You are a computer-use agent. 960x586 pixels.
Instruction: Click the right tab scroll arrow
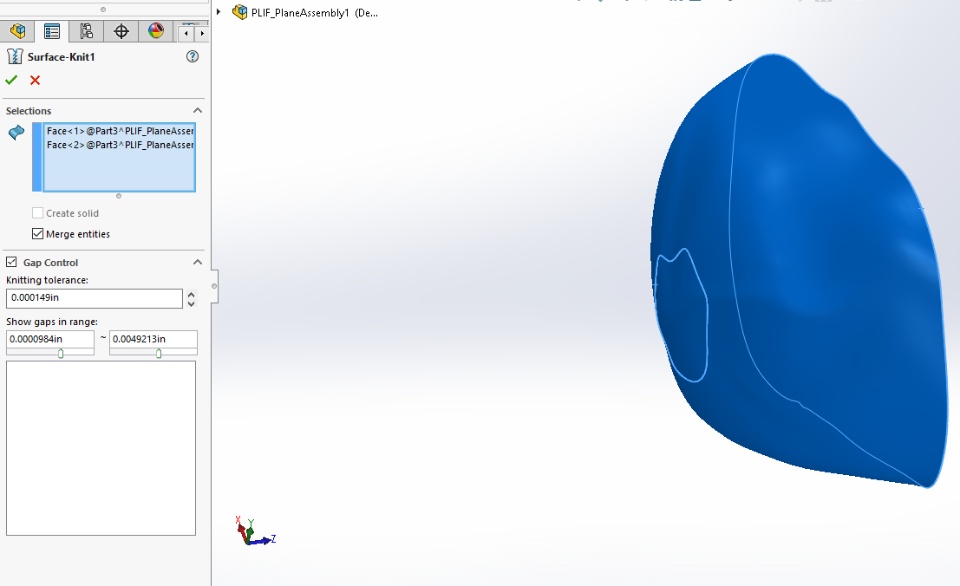(201, 34)
